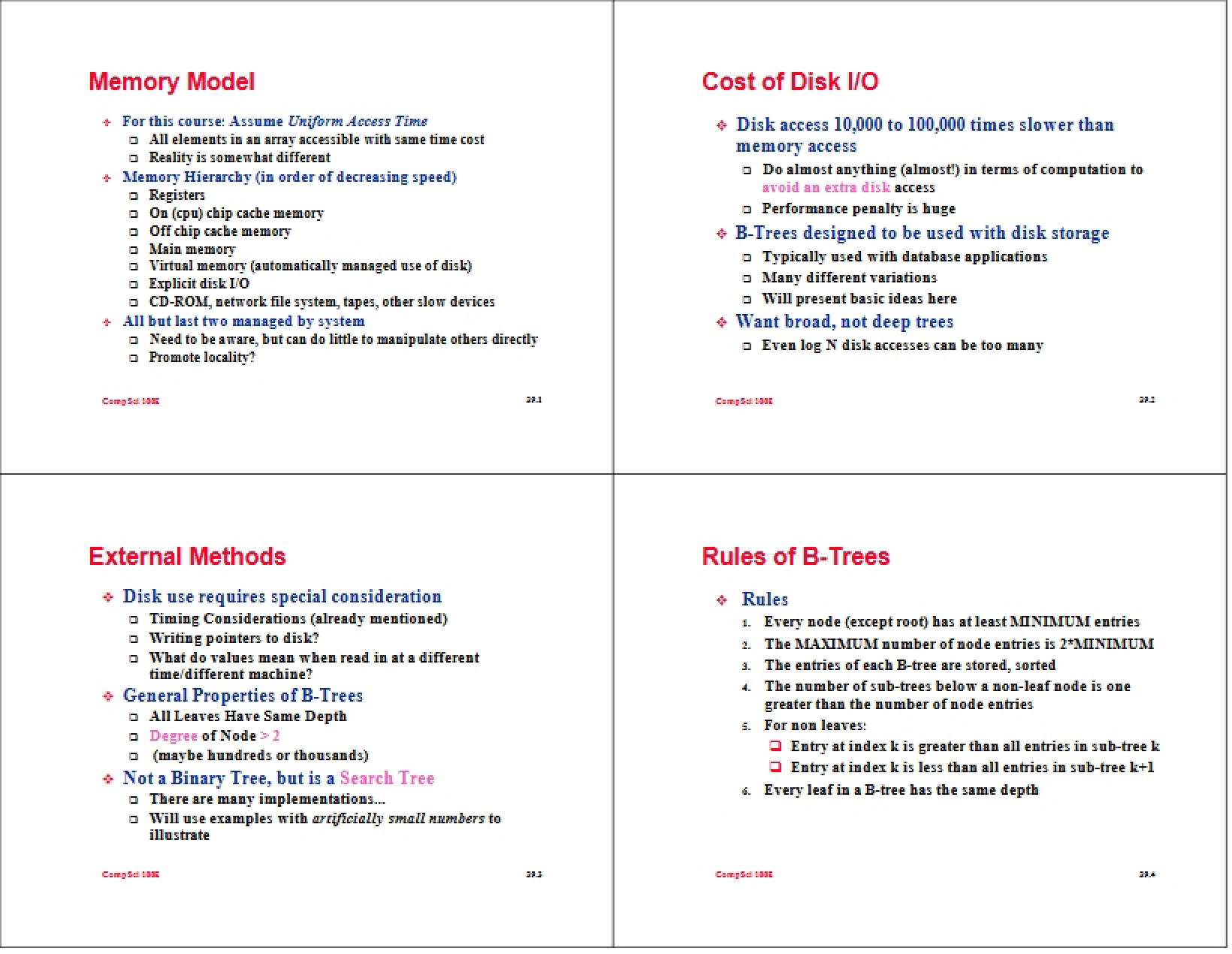This screenshot has height=954, width=1232.
Task: Click 'Off chip cache memory' line
Action: click(219, 231)
